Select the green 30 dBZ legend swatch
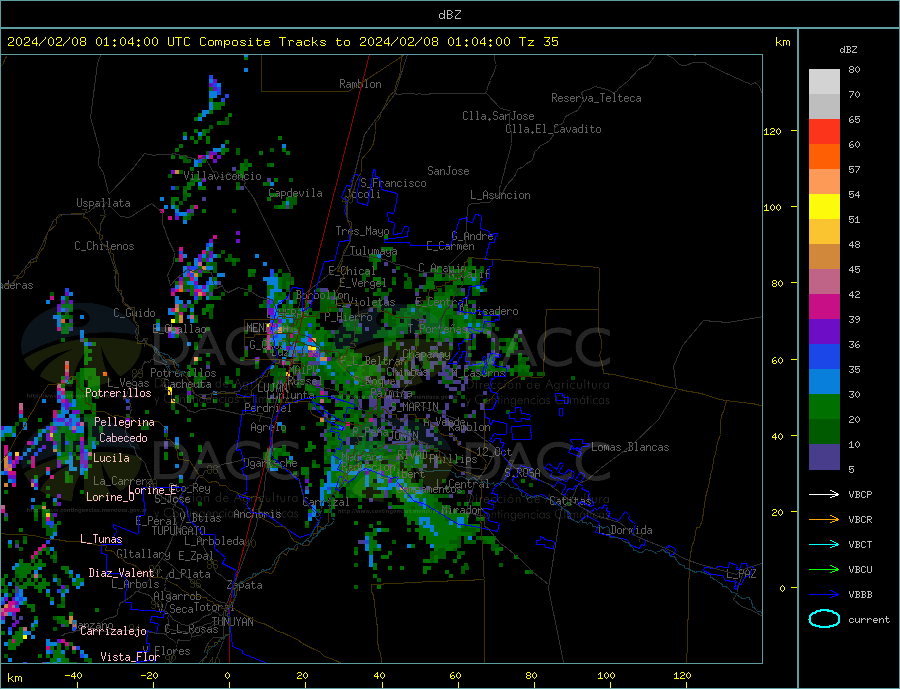Image resolution: width=900 pixels, height=689 pixels. (824, 407)
